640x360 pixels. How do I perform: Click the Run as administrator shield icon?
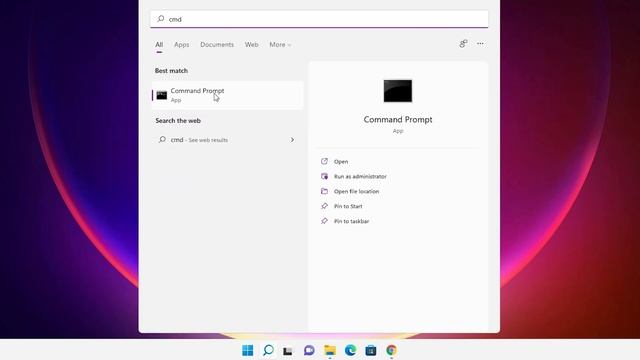(x=324, y=176)
